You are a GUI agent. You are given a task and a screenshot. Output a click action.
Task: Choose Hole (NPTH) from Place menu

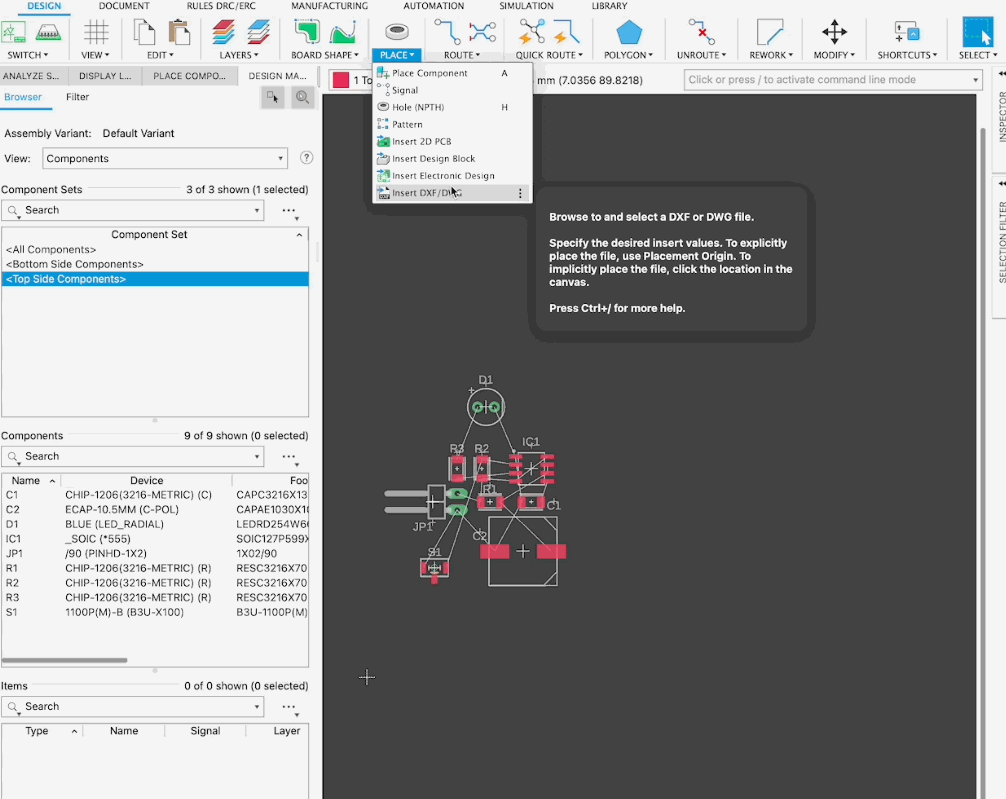pyautogui.click(x=418, y=107)
